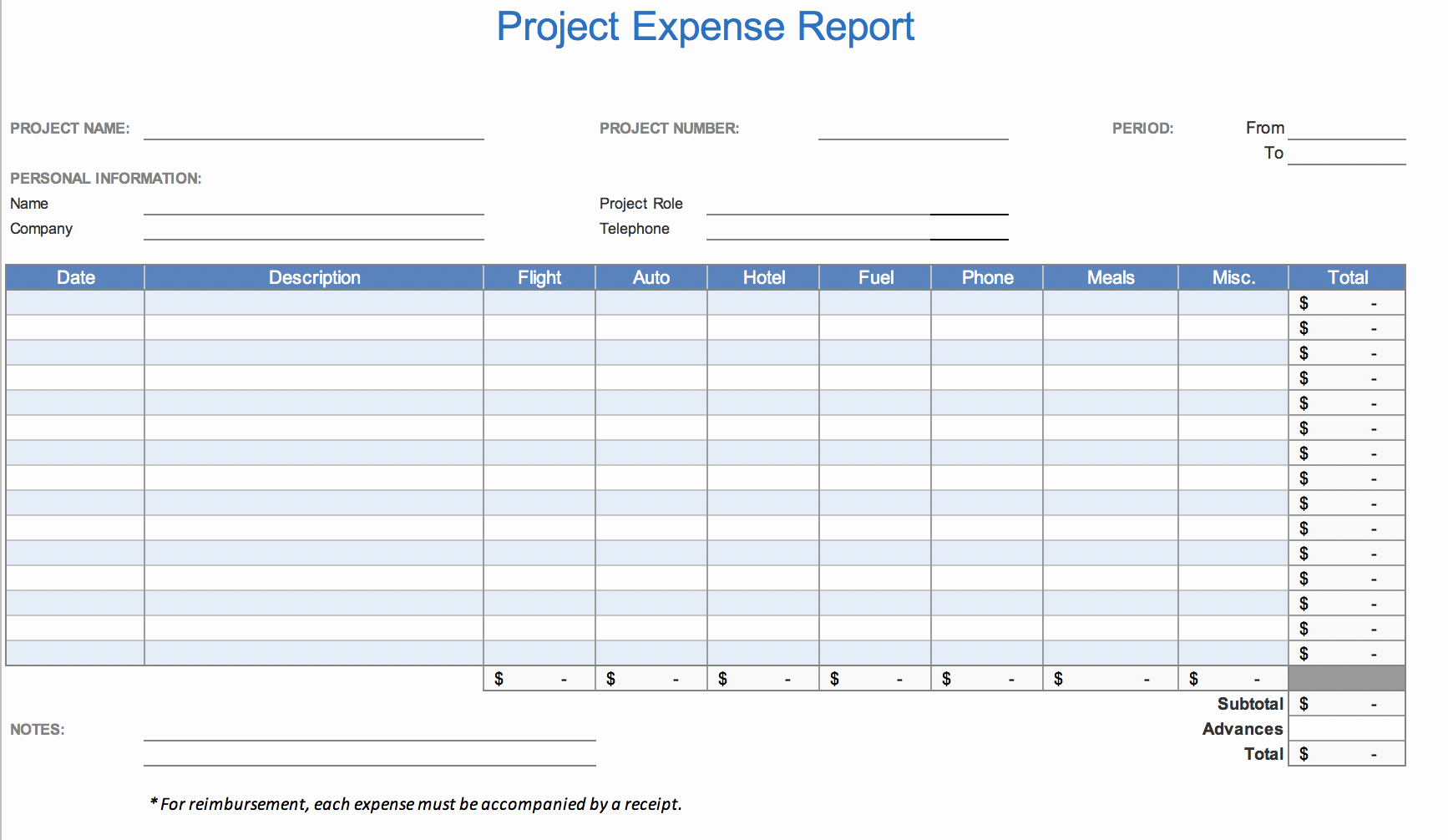Click the Flight column sum cell
Image resolution: width=1448 pixels, height=840 pixels.
click(539, 678)
